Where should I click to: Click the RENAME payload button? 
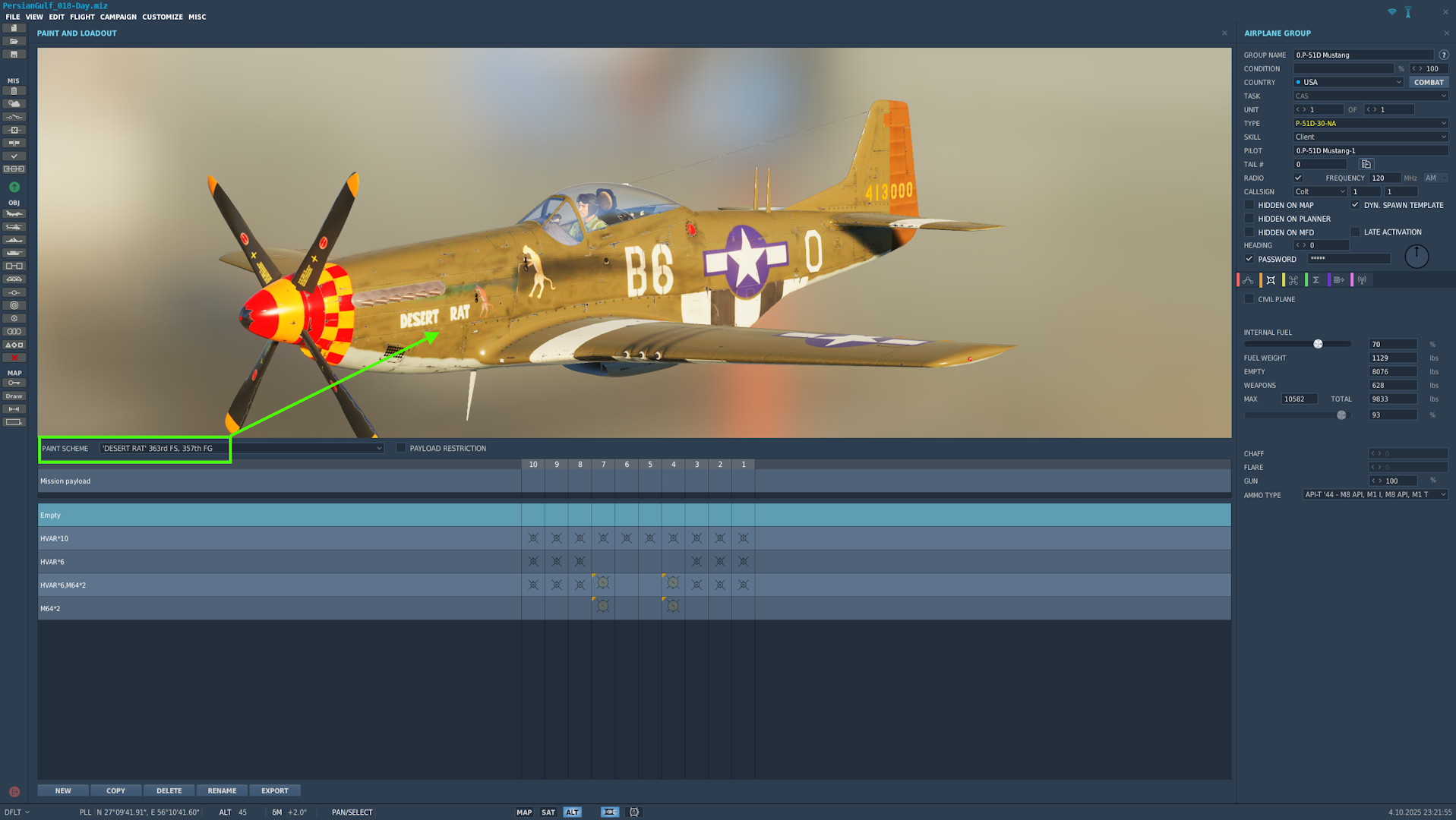(x=222, y=790)
